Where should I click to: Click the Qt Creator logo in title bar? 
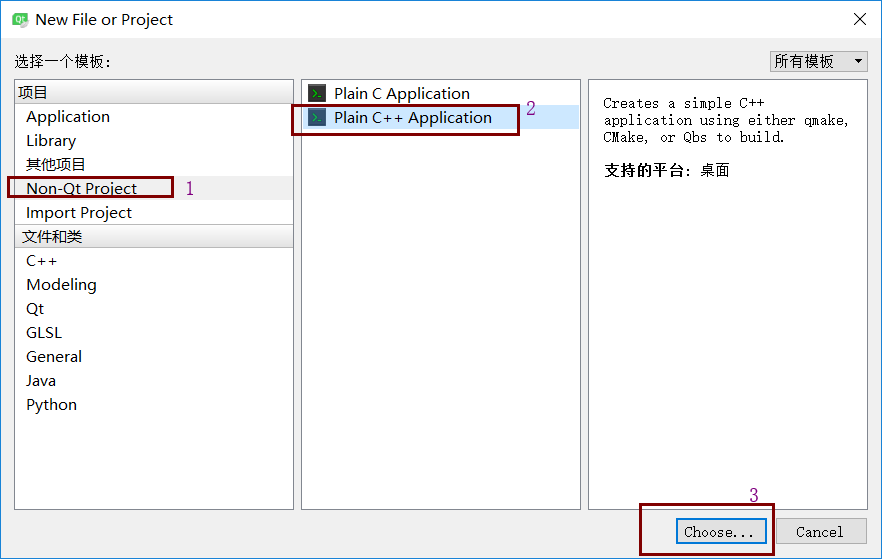20,20
